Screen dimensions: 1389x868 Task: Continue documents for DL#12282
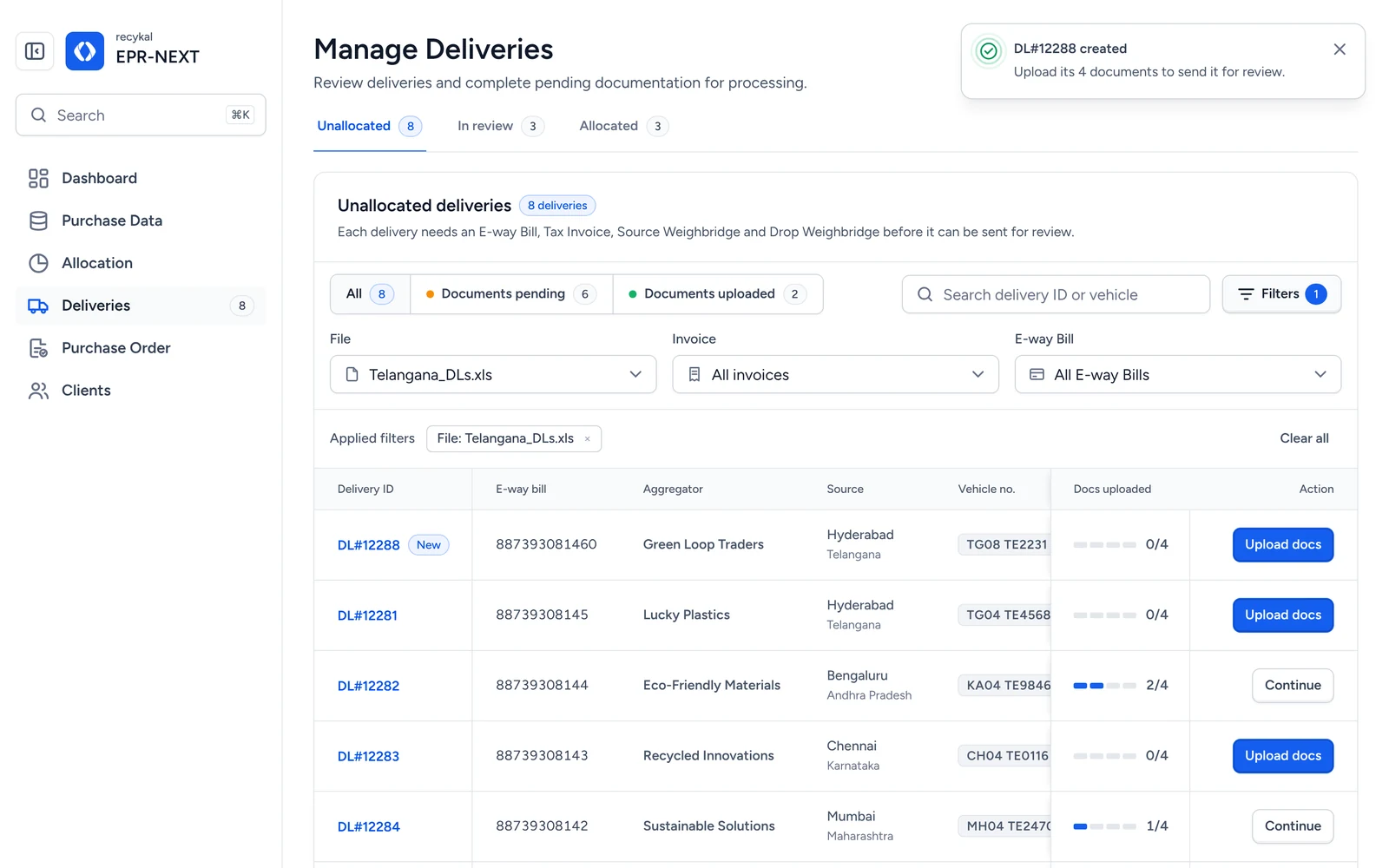coord(1293,686)
